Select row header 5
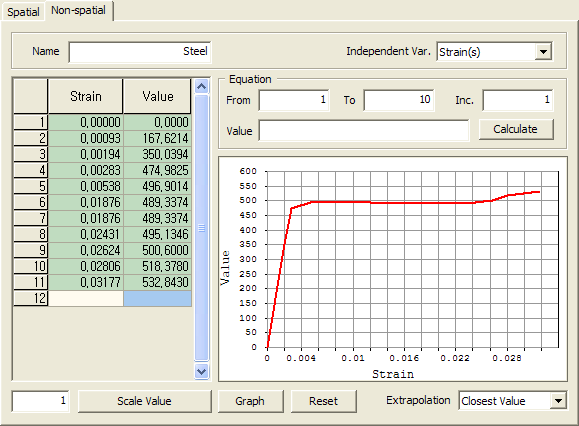This screenshot has height=426, width=579. coord(31,186)
